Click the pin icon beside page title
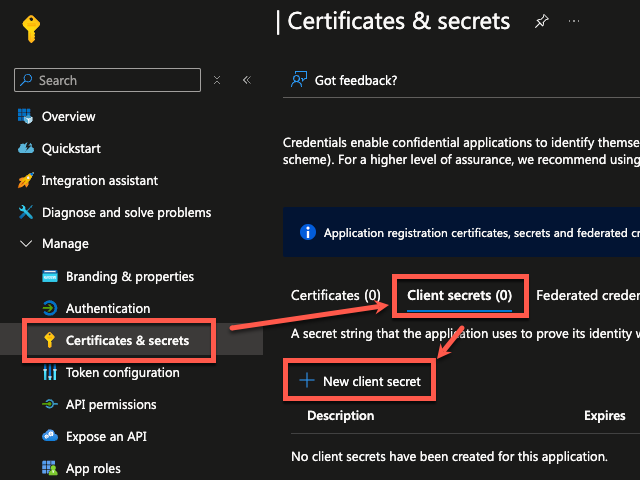The image size is (640, 480). [x=542, y=21]
